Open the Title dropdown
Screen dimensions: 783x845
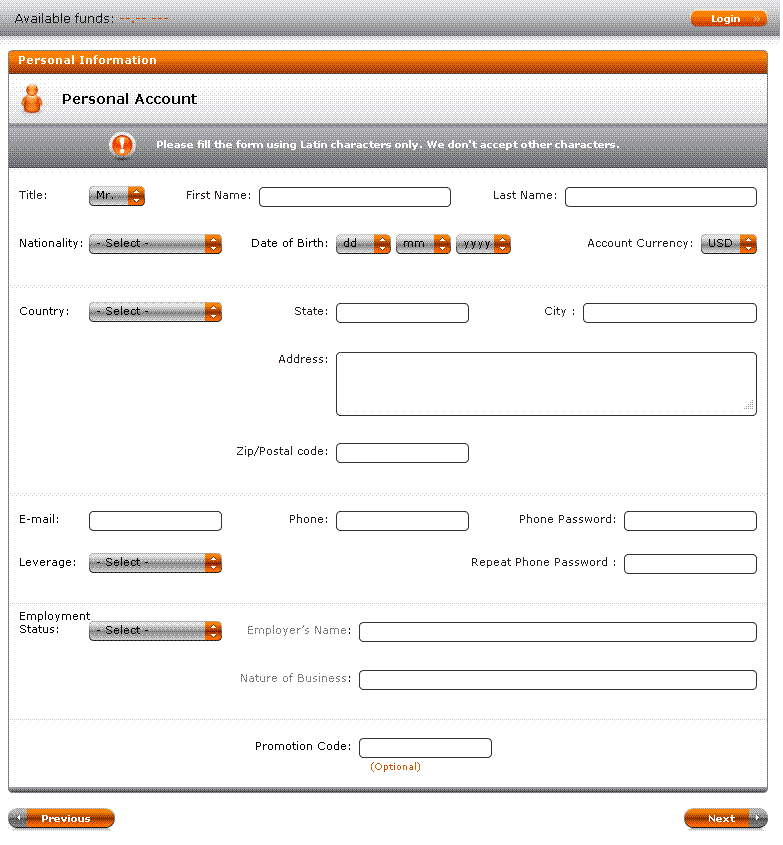coord(117,196)
